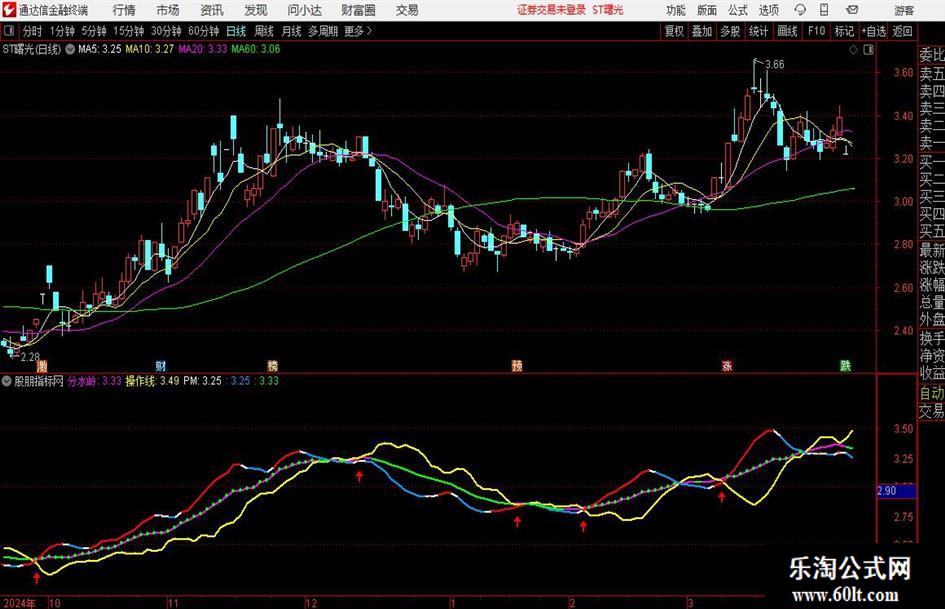Open the 发现 menu
The image size is (945, 609).
(256, 10)
